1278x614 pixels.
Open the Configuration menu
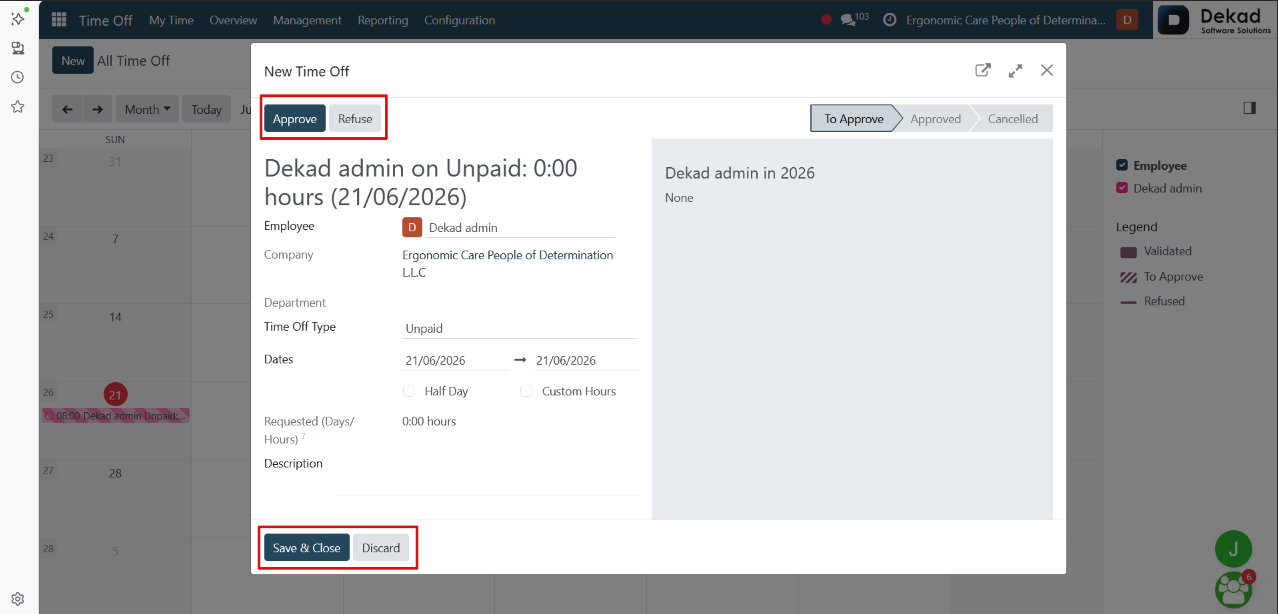click(459, 20)
